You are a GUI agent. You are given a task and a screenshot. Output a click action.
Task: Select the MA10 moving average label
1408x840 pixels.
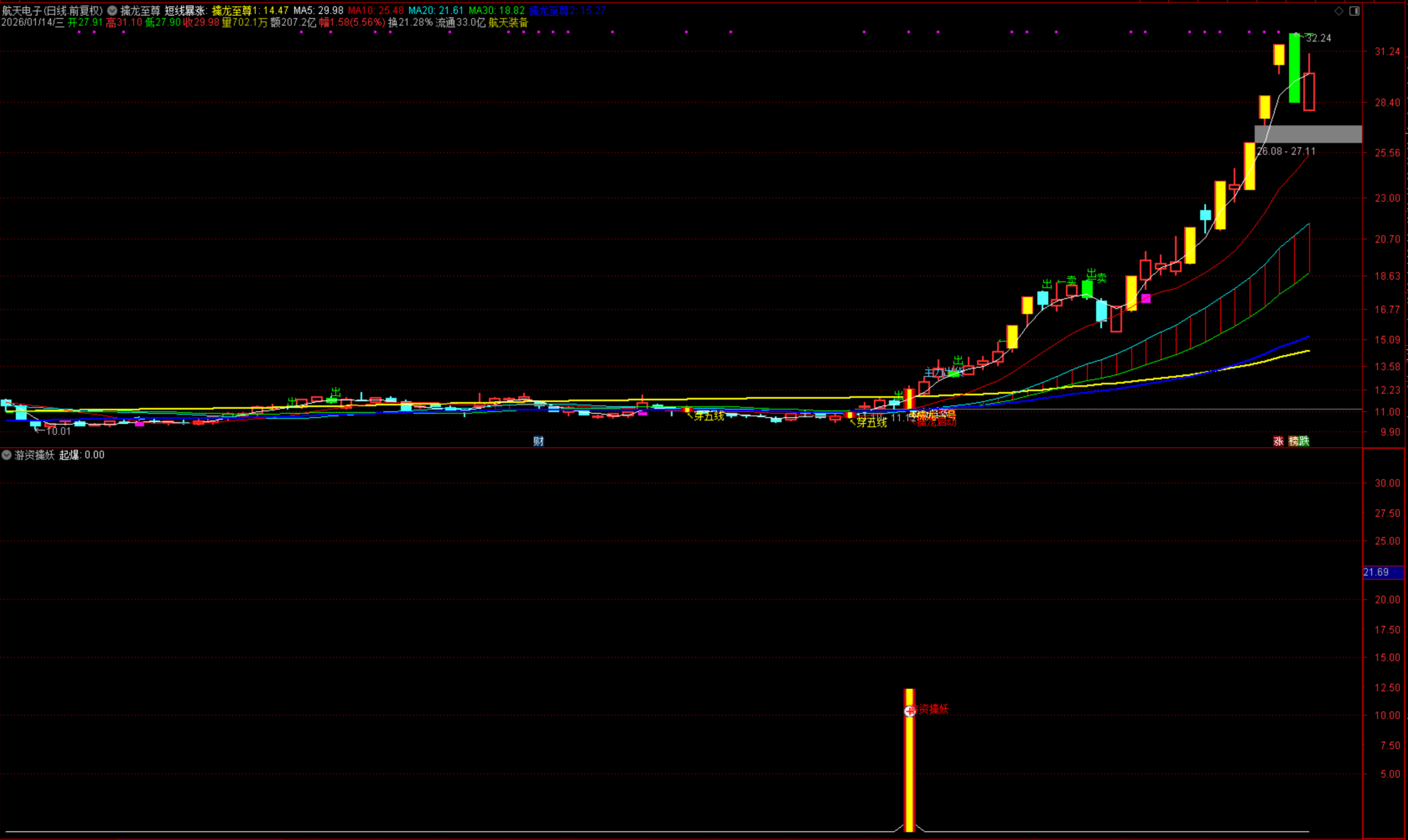pos(375,10)
